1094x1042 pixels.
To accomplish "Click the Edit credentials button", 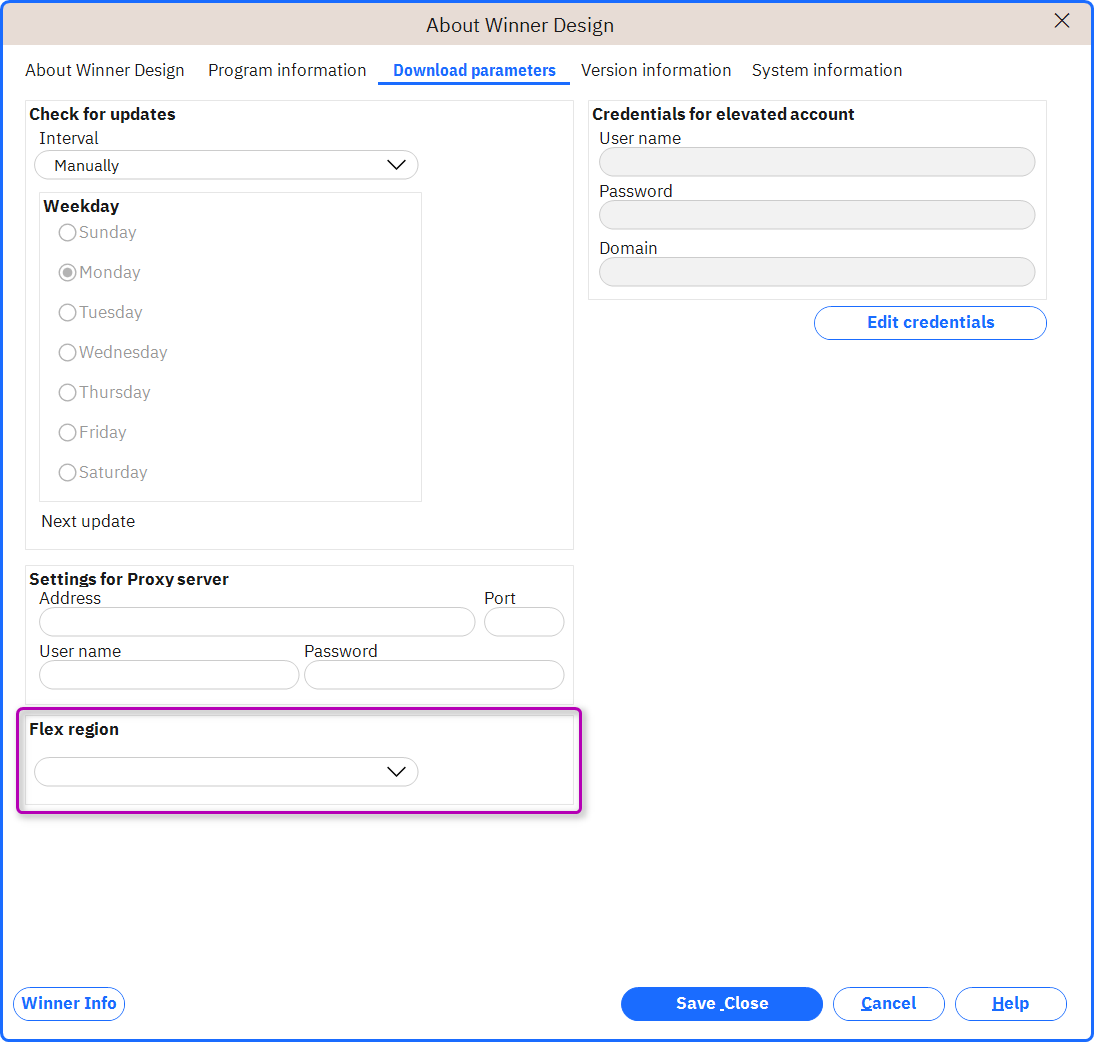I will 930,323.
